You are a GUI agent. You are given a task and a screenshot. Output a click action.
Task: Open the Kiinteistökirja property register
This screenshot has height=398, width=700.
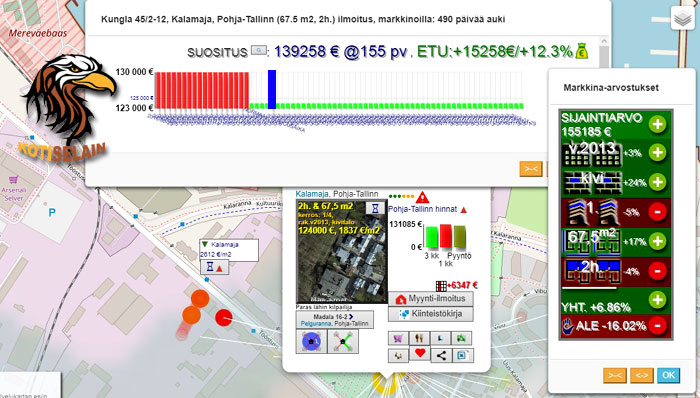coord(430,314)
